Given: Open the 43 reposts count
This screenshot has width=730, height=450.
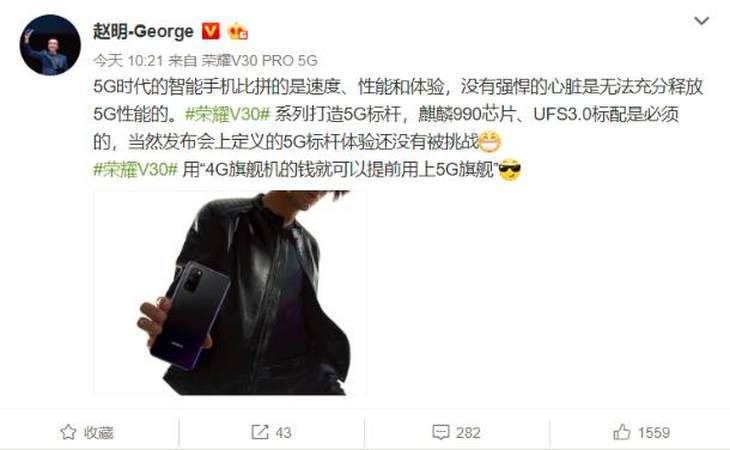Looking at the screenshot, I should point(284,433).
